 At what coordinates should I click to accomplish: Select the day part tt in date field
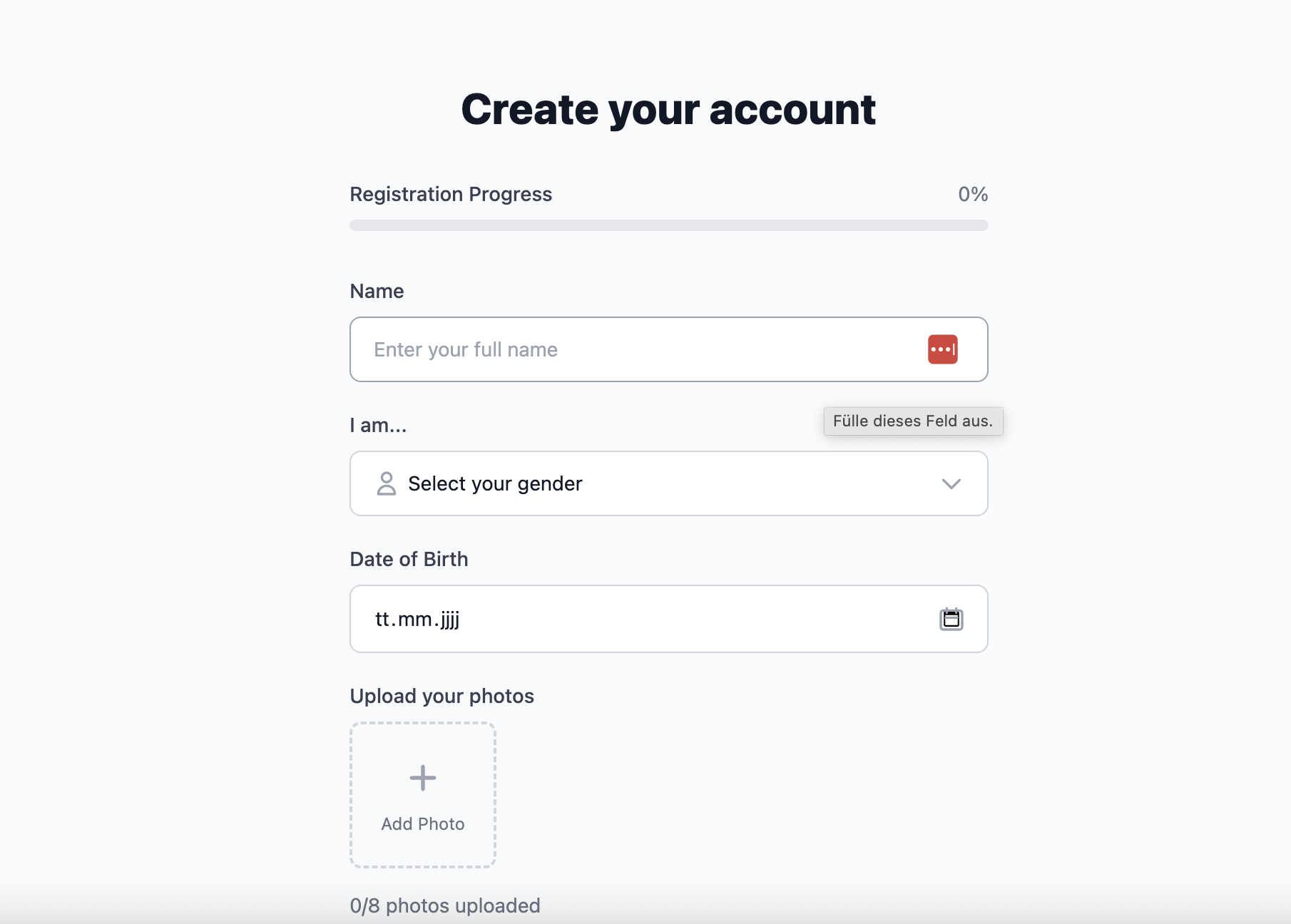pos(382,619)
